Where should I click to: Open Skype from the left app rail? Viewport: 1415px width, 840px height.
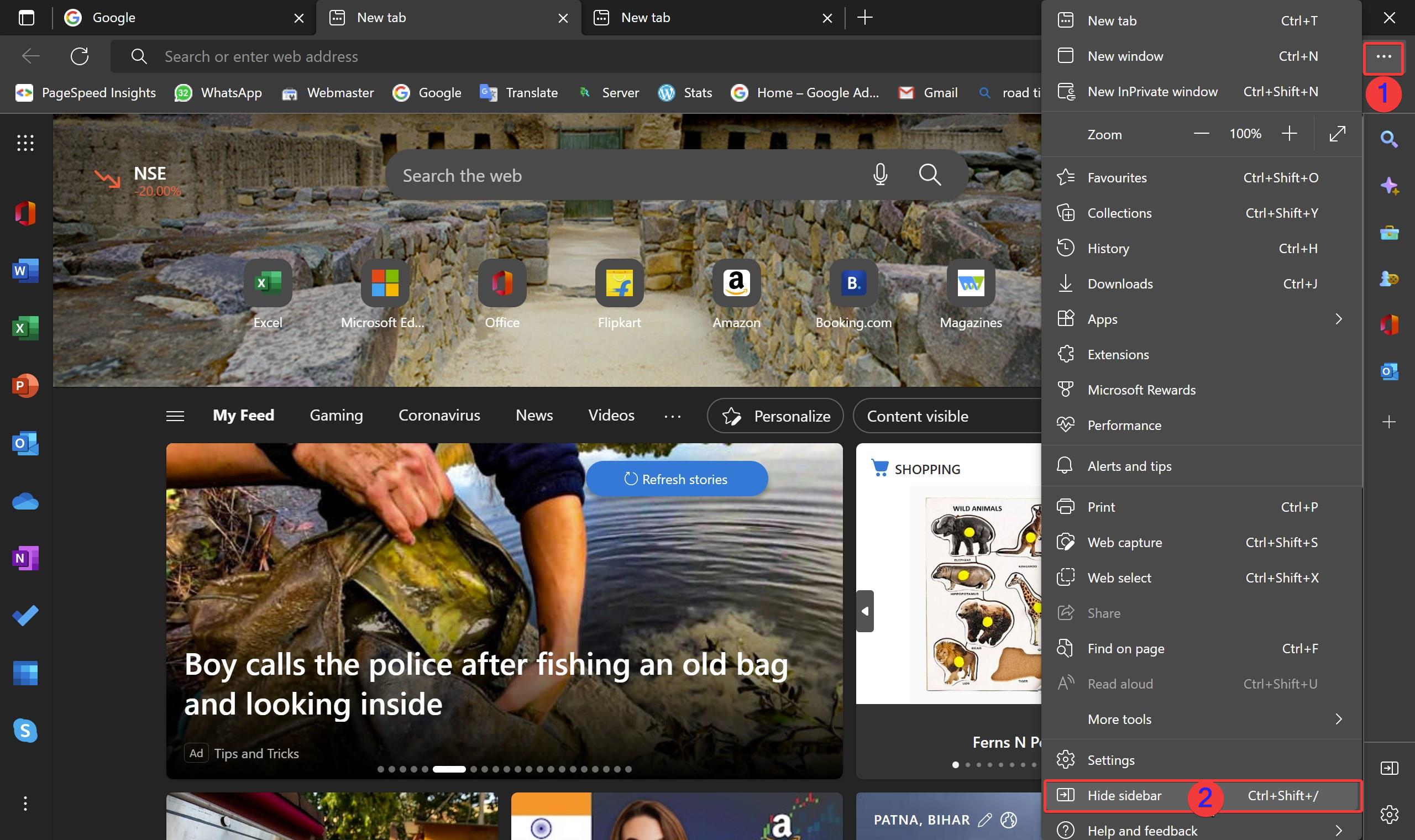pos(25,730)
